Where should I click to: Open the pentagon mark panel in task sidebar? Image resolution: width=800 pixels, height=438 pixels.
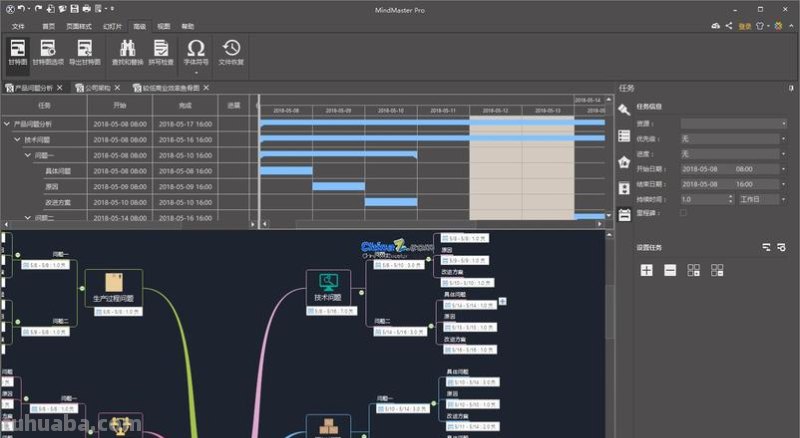tap(624, 162)
